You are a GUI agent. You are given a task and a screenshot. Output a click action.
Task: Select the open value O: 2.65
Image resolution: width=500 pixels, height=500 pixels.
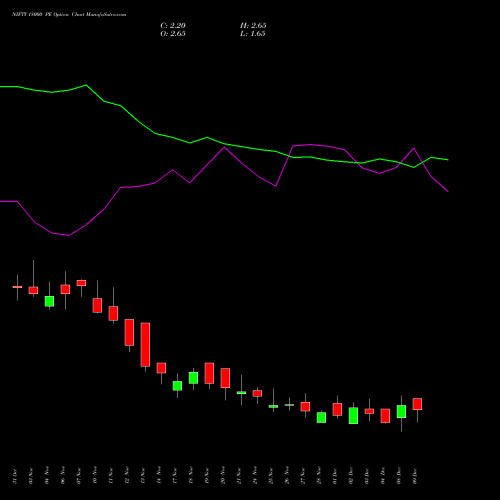point(173,34)
